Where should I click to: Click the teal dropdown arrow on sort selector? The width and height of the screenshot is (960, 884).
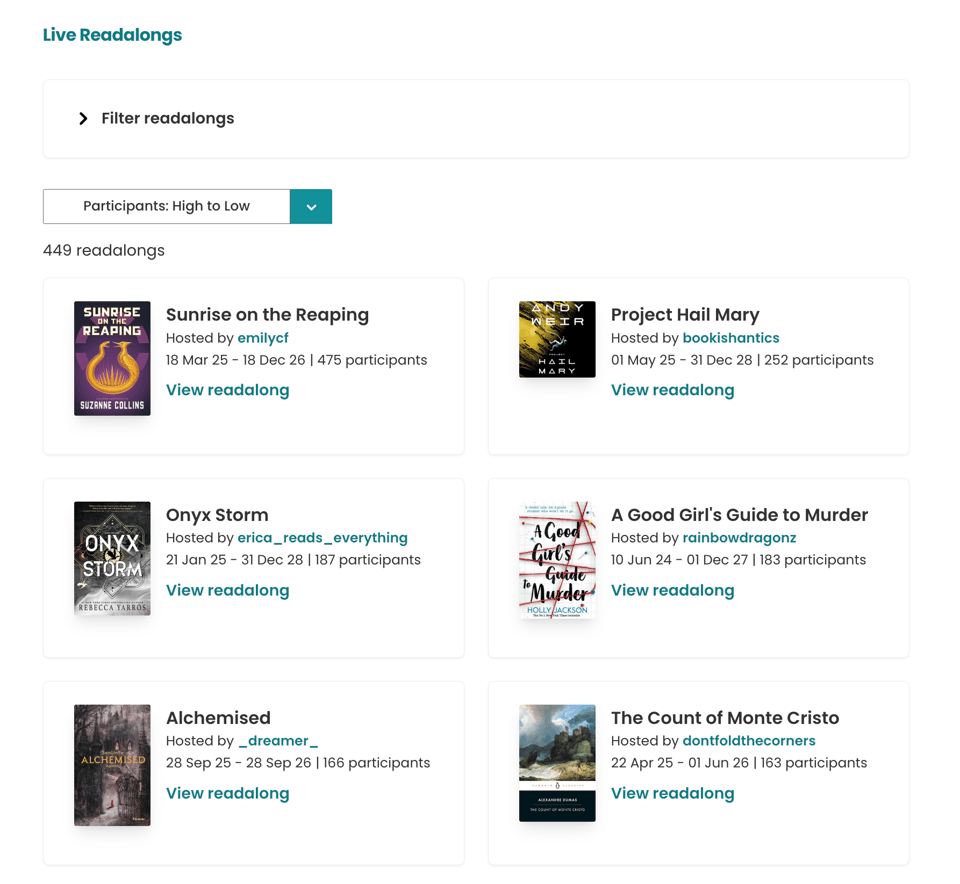click(311, 206)
